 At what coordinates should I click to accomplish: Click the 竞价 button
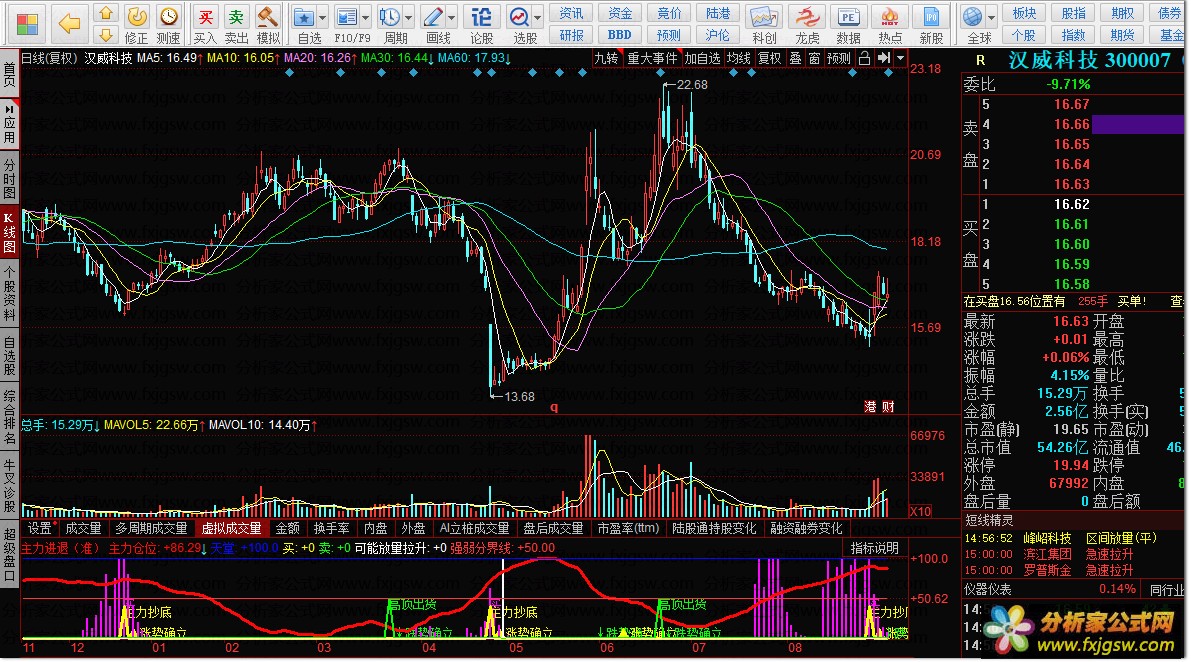669,13
